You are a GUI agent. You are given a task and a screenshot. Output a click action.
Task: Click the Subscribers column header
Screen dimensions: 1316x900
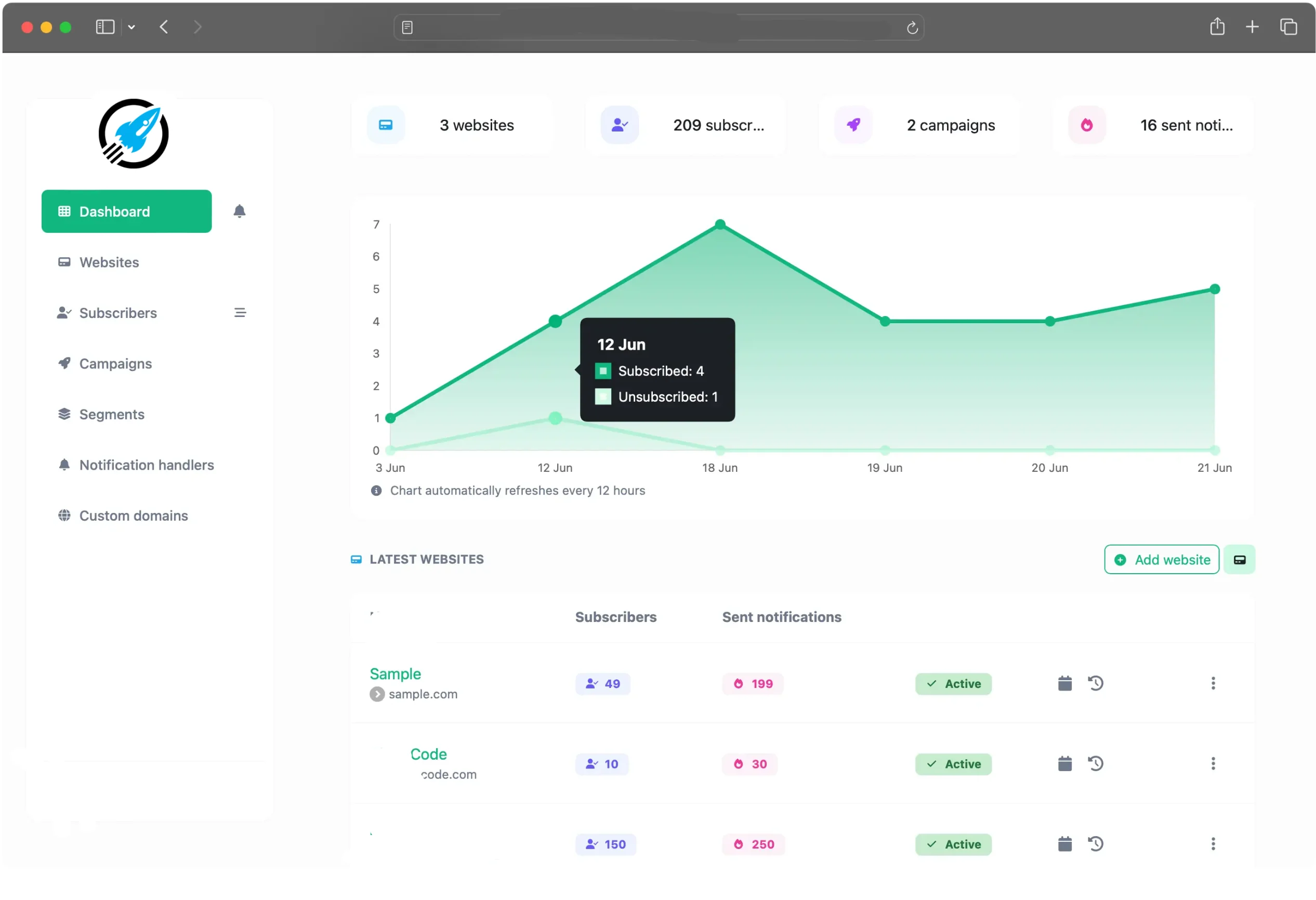click(616, 617)
